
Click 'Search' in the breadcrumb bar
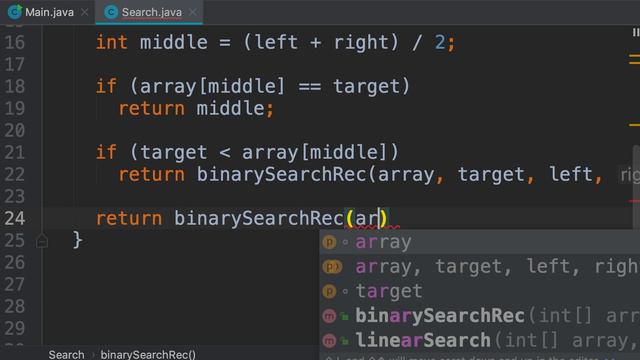[66, 354]
